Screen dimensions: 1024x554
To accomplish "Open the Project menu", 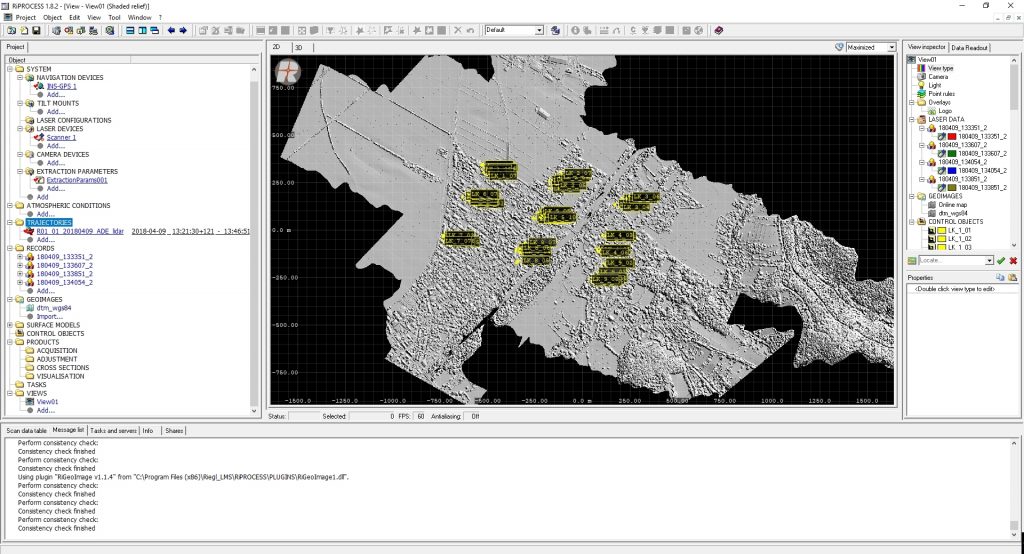I will (25, 18).
